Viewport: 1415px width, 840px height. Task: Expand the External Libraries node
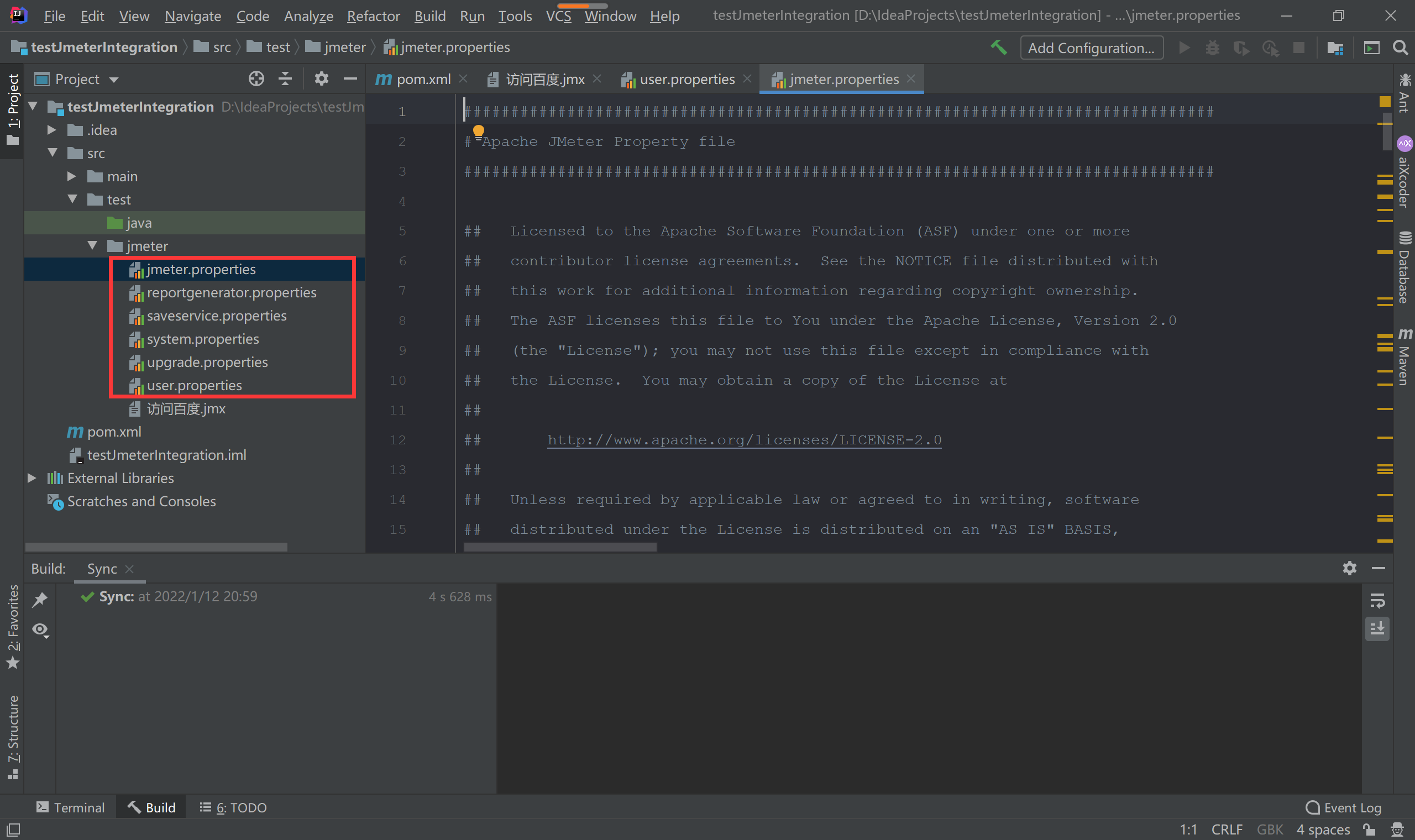[32, 478]
